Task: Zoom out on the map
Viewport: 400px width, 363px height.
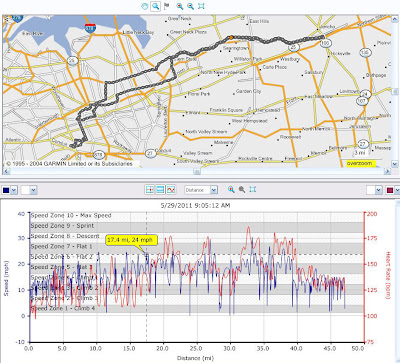Action: tap(190, 6)
